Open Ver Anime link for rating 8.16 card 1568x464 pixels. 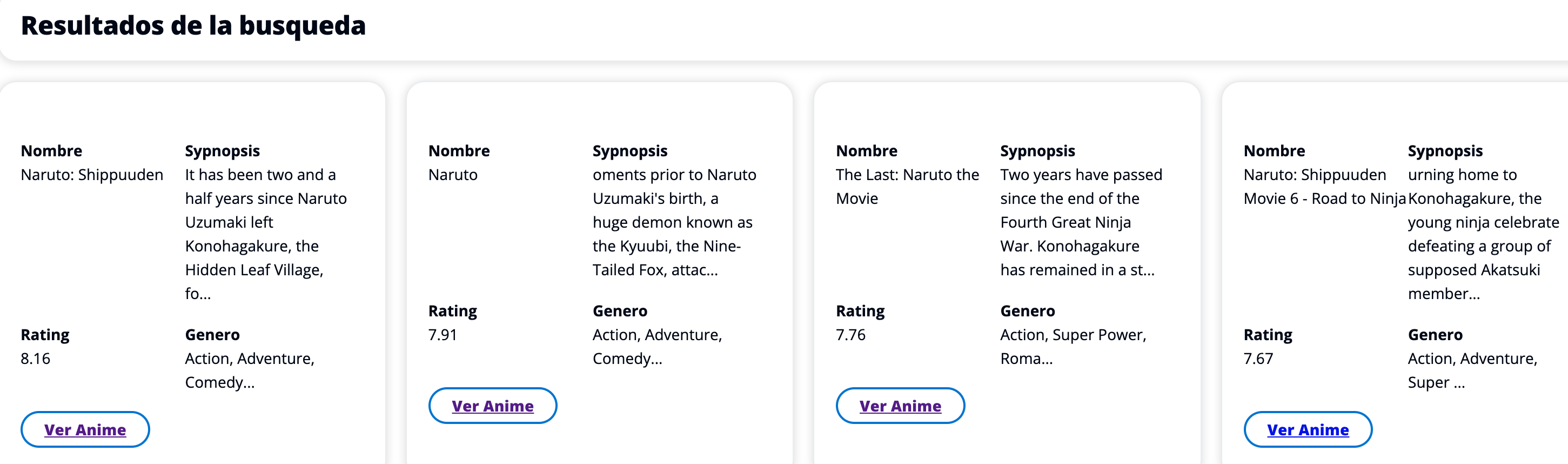[x=85, y=429]
